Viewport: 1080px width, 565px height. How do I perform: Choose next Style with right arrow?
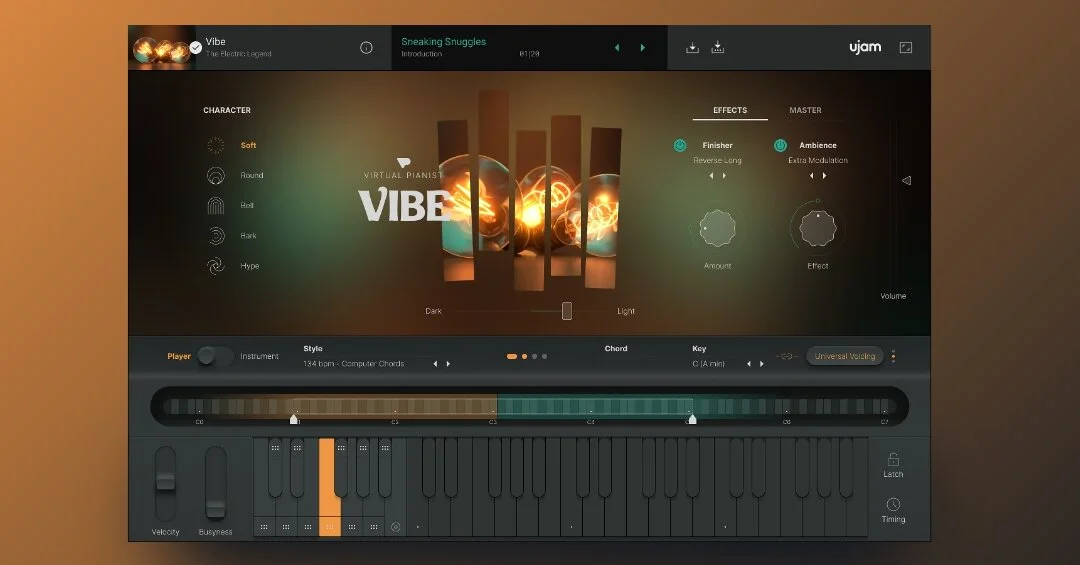point(448,364)
